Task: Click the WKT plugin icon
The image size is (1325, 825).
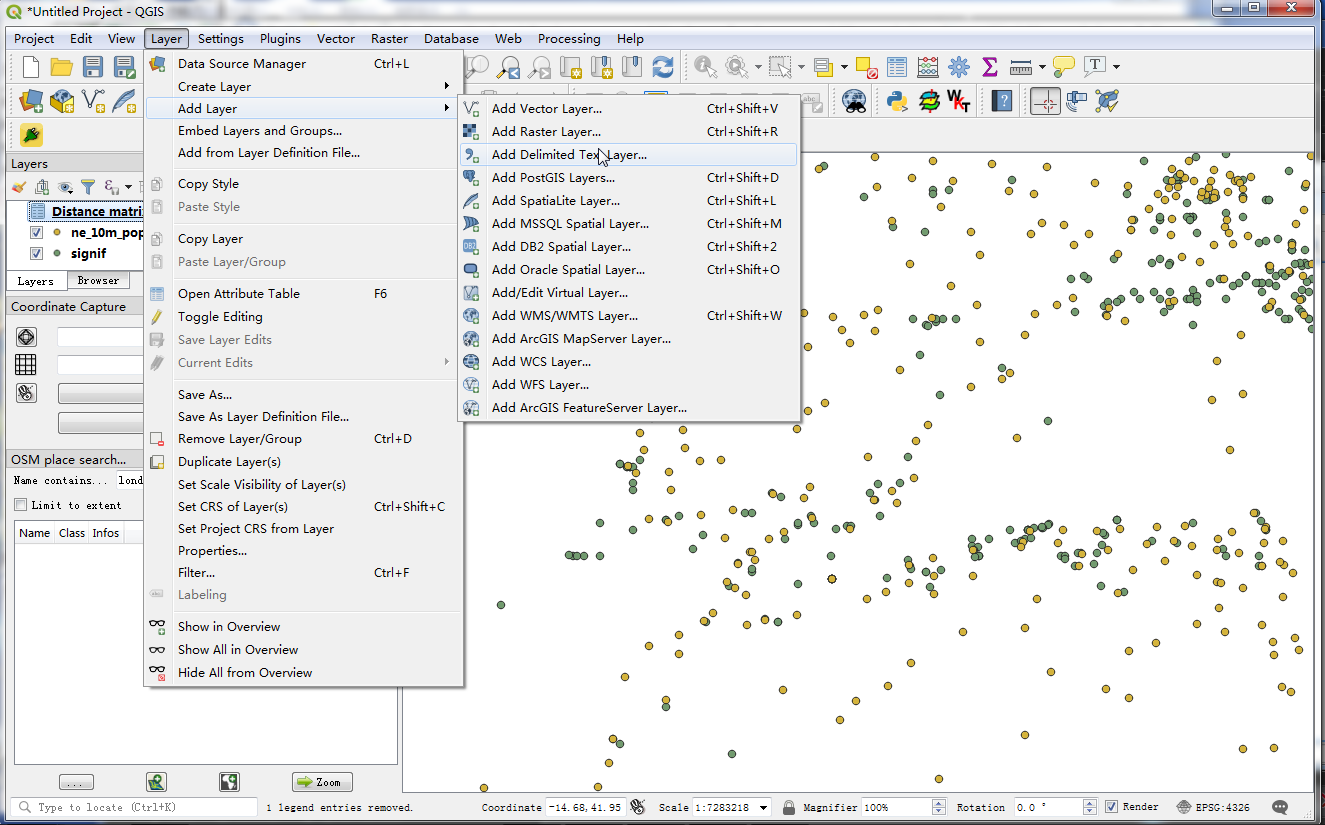Action: (959, 101)
